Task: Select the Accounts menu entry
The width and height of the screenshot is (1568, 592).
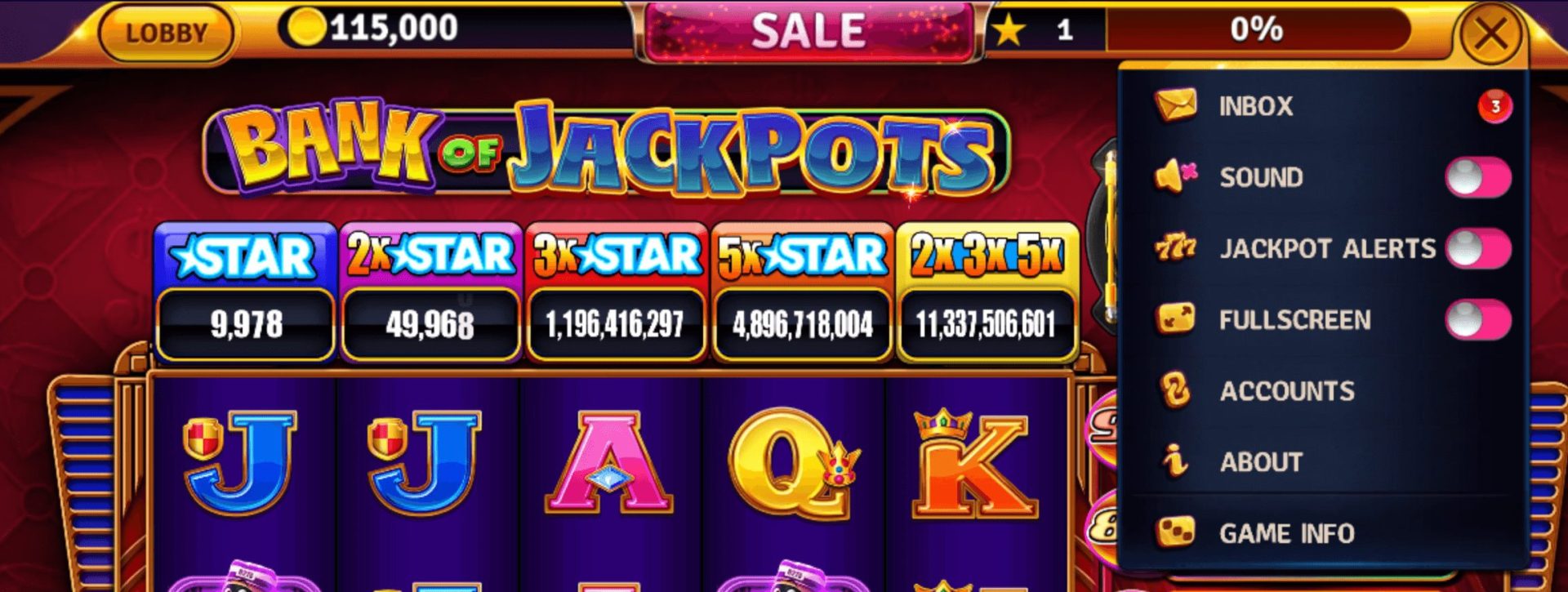Action: tap(1323, 390)
